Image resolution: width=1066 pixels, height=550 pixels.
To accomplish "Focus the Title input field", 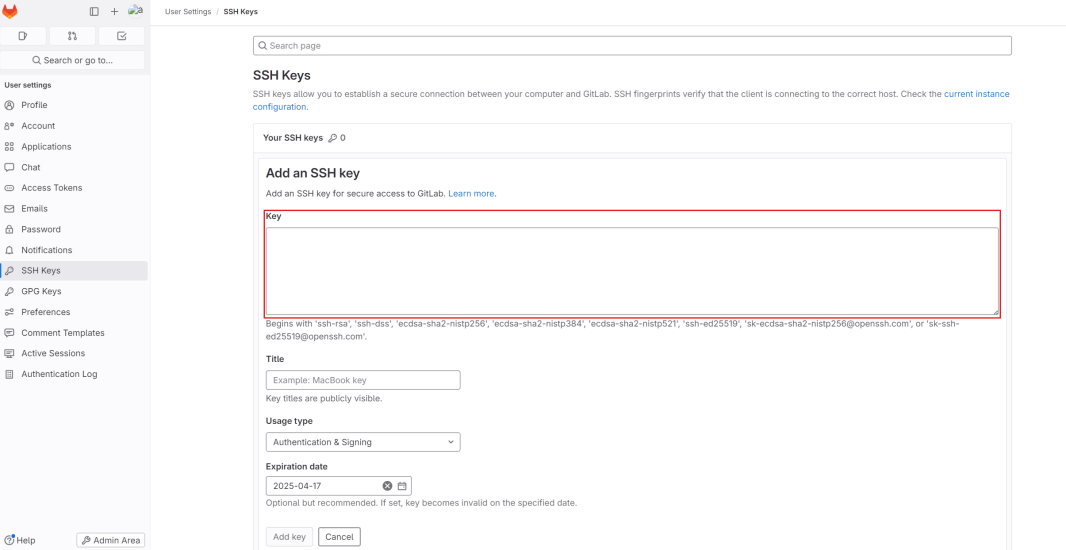I will tap(363, 380).
